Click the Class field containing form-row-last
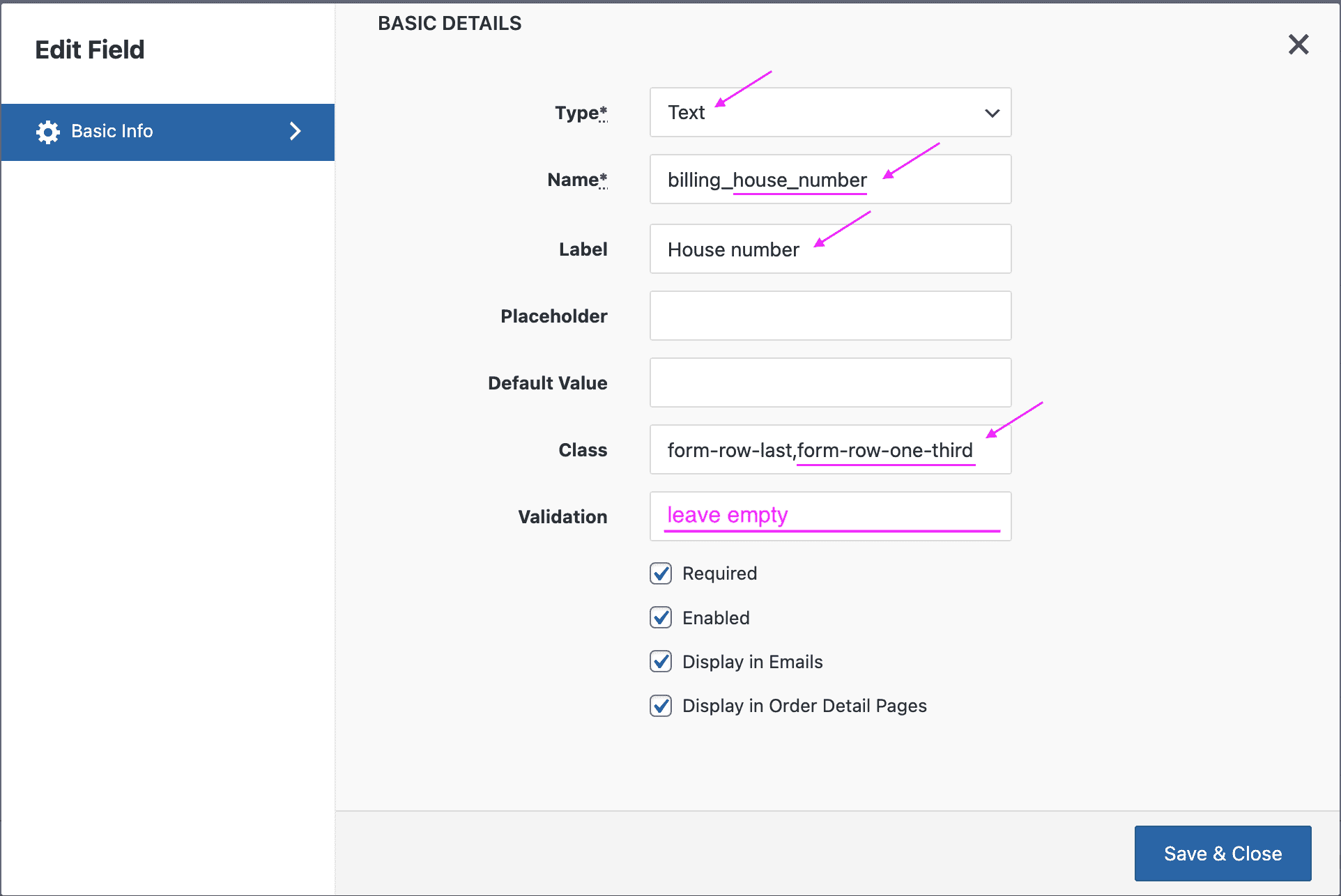 tap(829, 449)
